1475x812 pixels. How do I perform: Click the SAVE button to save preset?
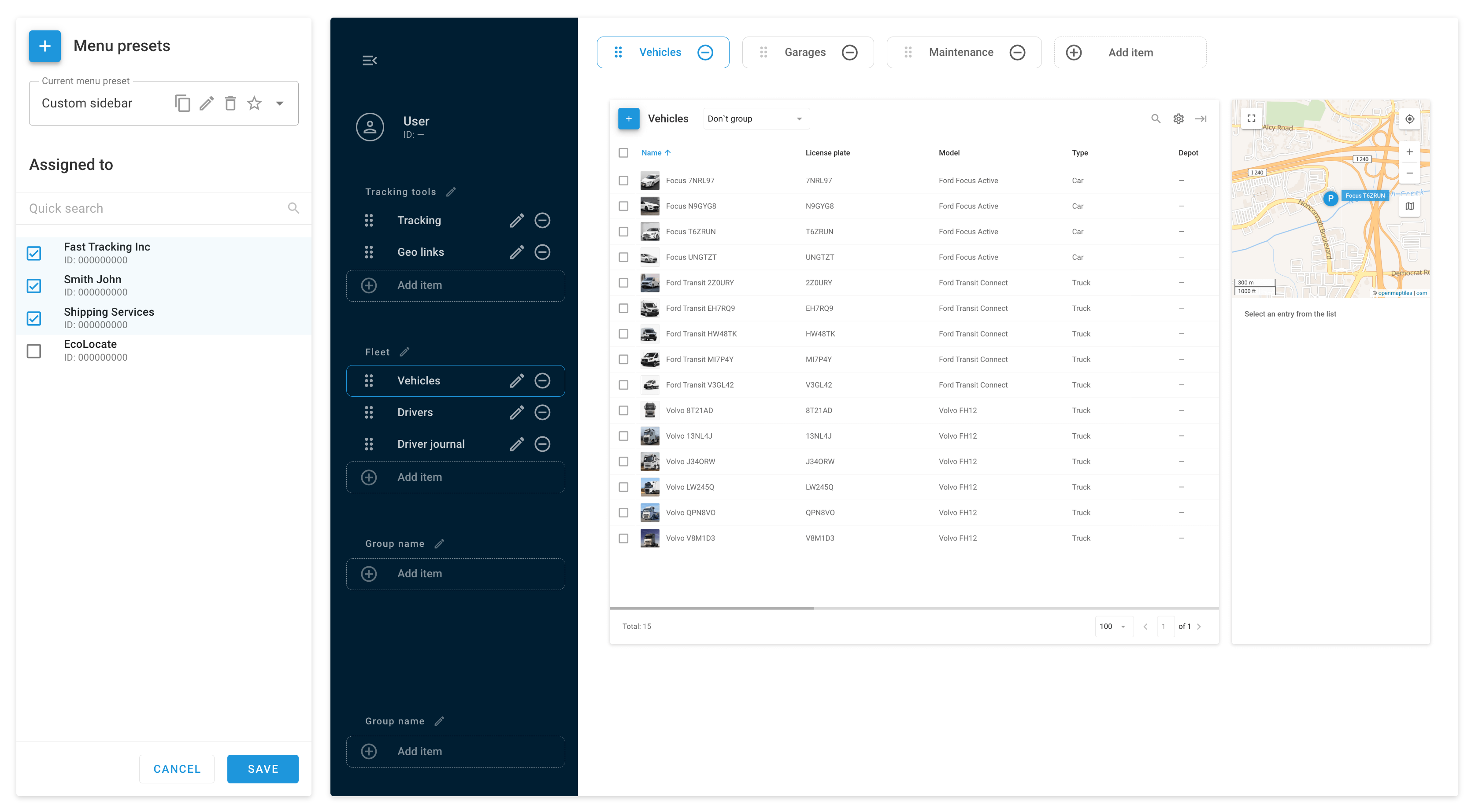coord(263,769)
